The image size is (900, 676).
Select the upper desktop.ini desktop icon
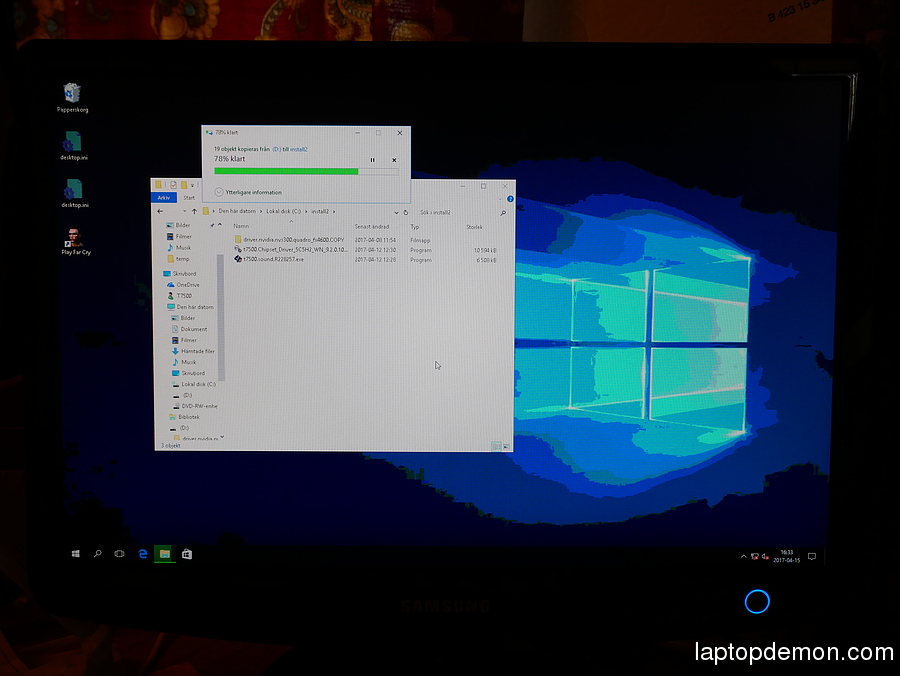pos(73,146)
